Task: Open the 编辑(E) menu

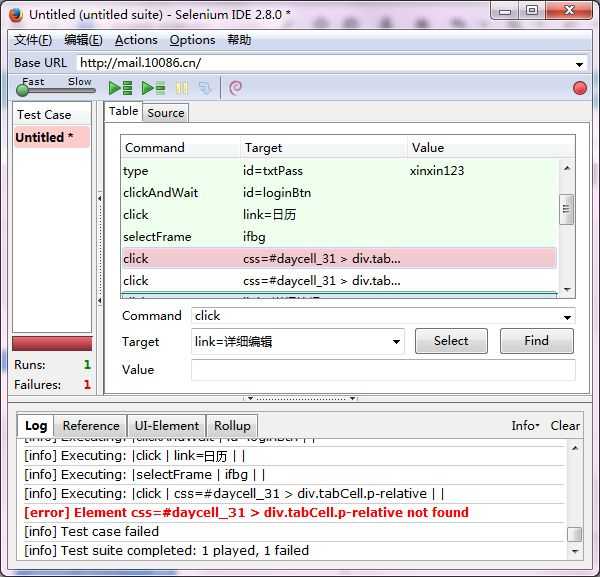Action: click(x=83, y=40)
